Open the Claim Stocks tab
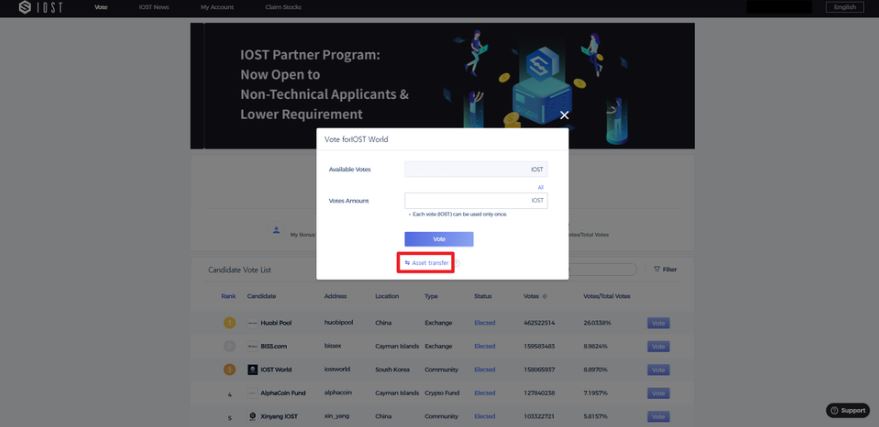Screen dimensions: 879x427 [x=283, y=7]
